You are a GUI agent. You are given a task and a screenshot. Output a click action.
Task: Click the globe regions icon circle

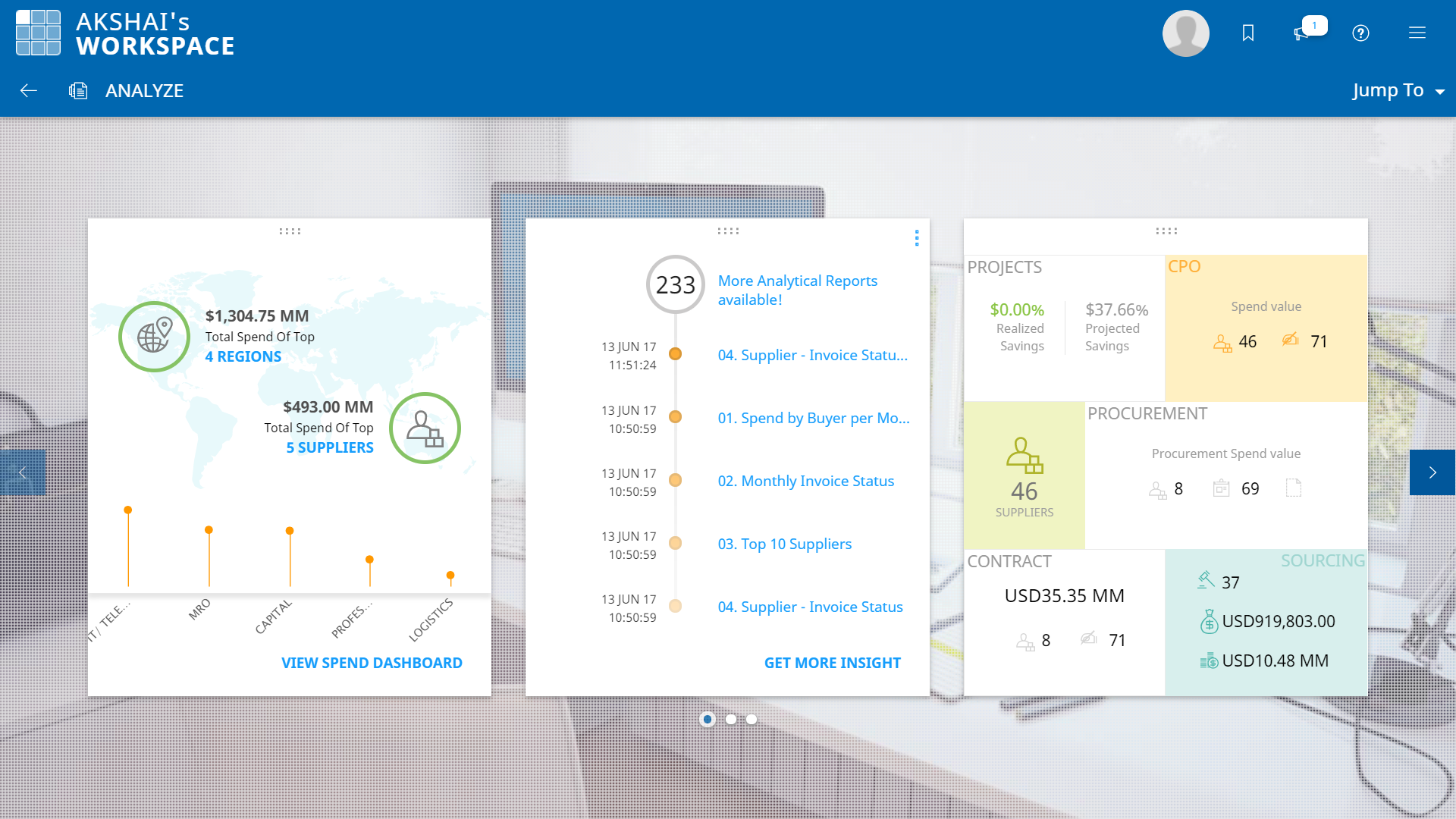154,336
